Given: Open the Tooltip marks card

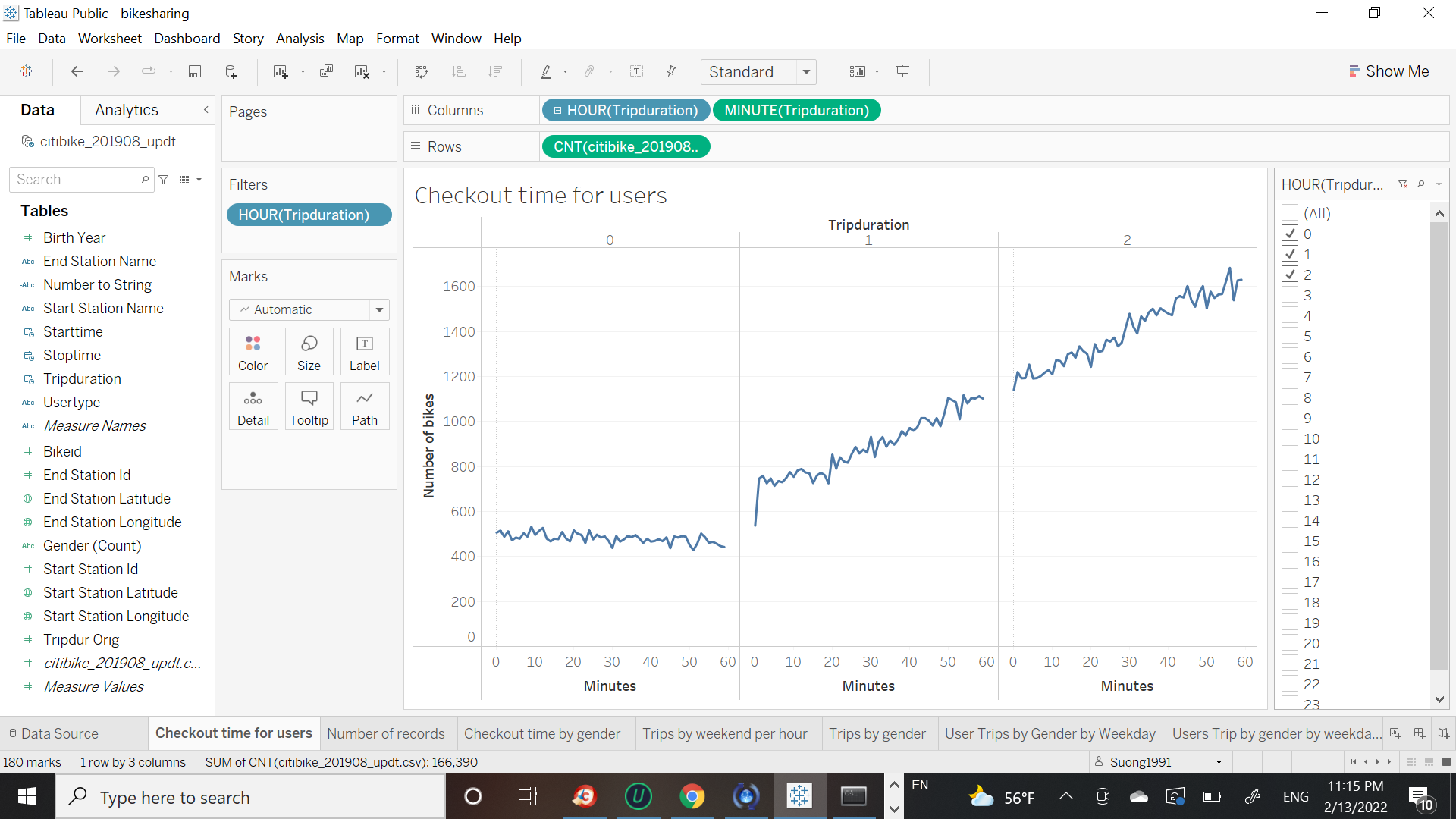Looking at the screenshot, I should [x=309, y=406].
